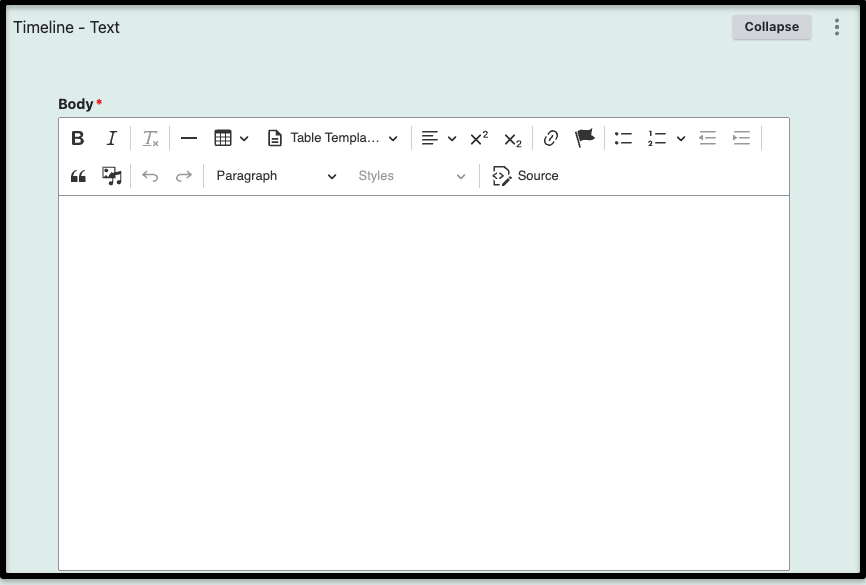The width and height of the screenshot is (866, 585).
Task: Click the anchor flag icon
Action: [584, 138]
